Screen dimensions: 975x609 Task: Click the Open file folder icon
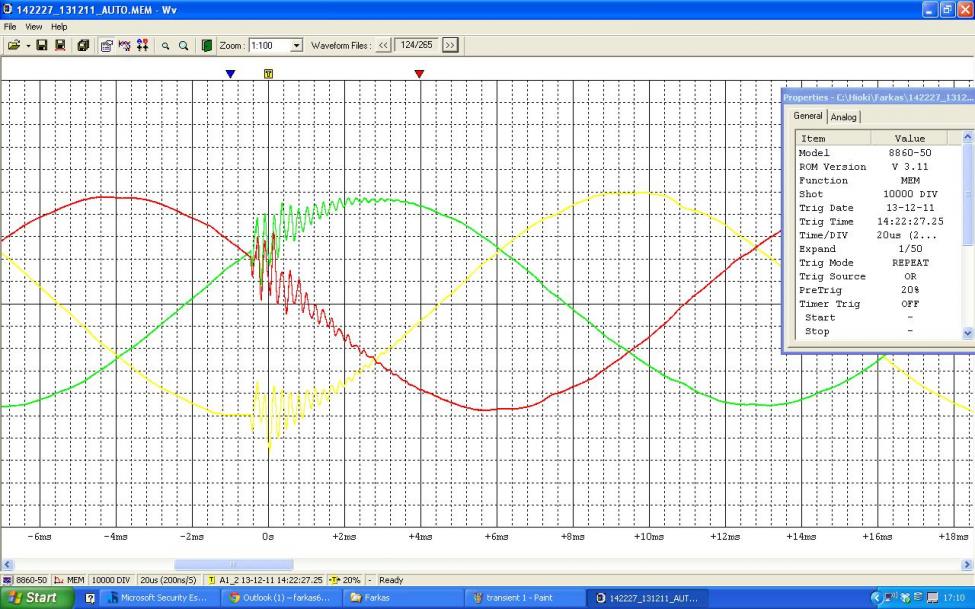click(13, 45)
